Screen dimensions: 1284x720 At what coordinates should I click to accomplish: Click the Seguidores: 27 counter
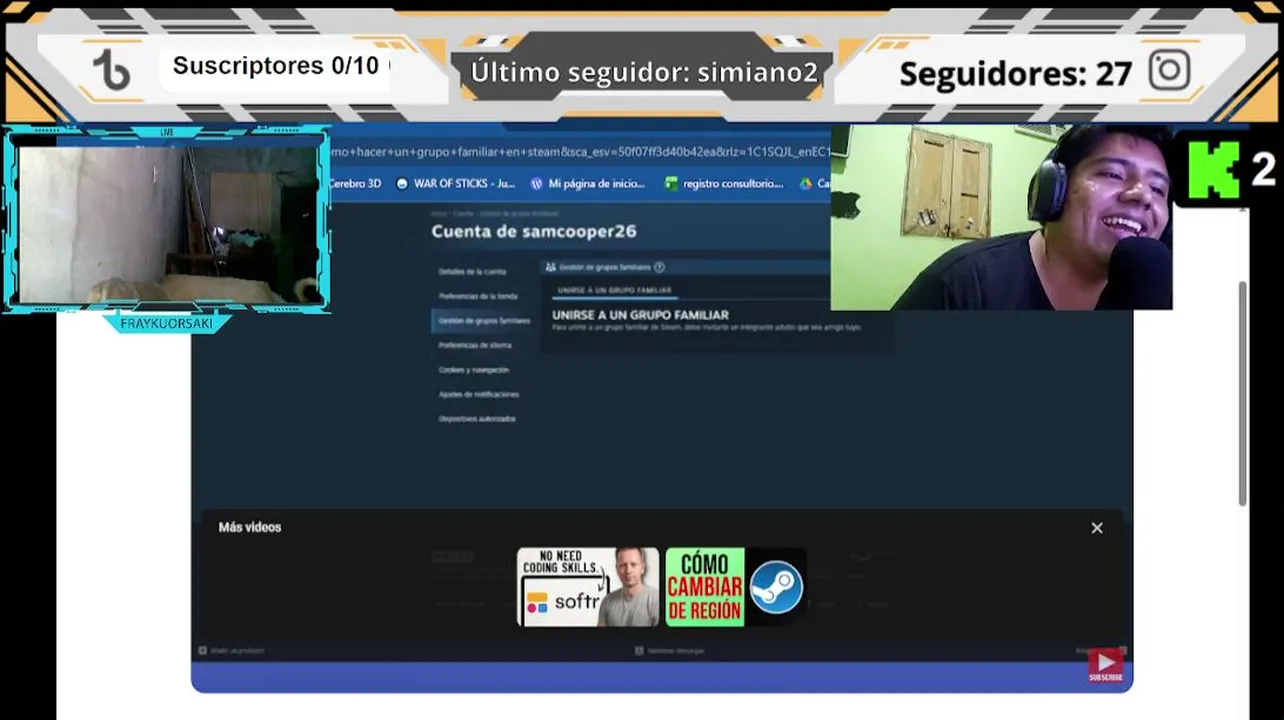[1016, 74]
